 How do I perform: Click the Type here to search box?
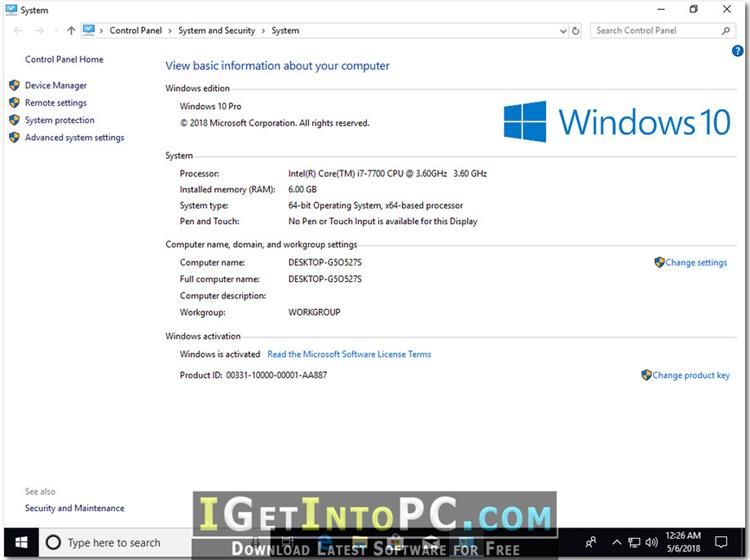point(114,543)
